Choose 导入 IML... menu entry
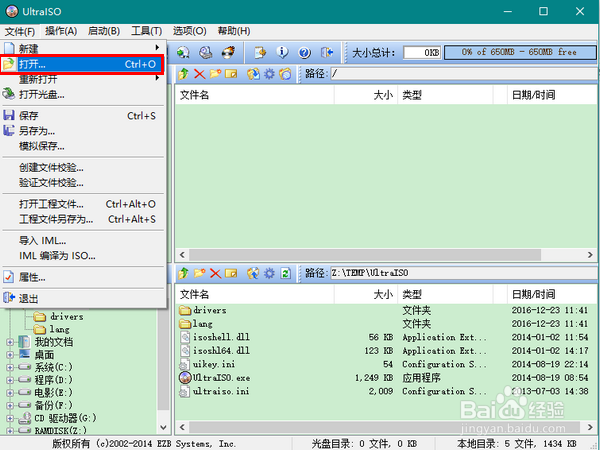This screenshot has width=600, height=450. point(83,241)
